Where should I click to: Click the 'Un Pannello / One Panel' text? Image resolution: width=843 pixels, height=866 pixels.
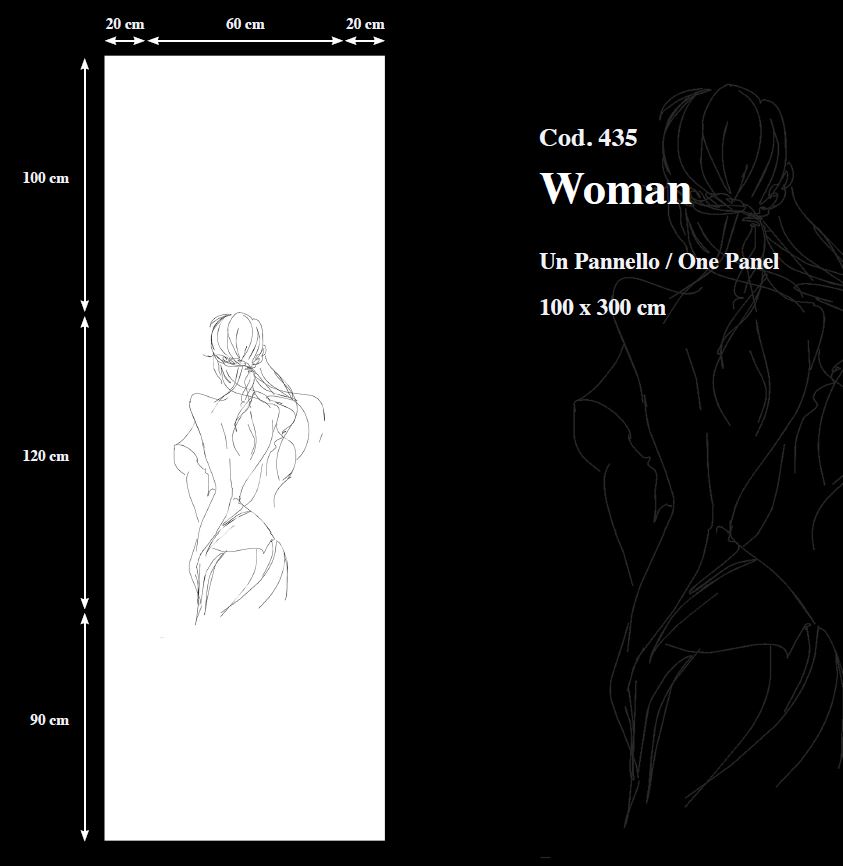[659, 261]
